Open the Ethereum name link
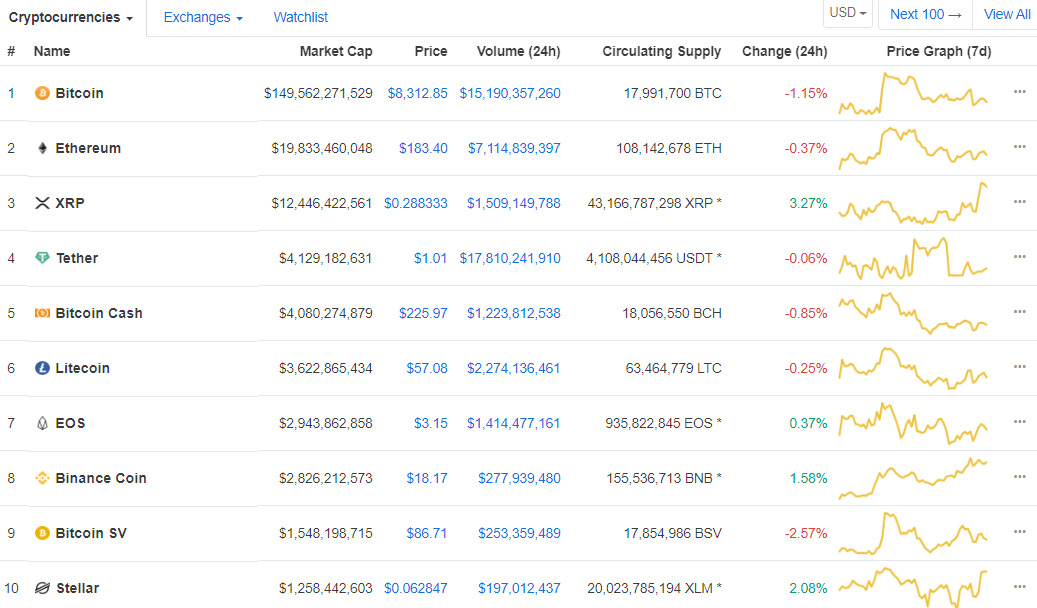 [88, 148]
